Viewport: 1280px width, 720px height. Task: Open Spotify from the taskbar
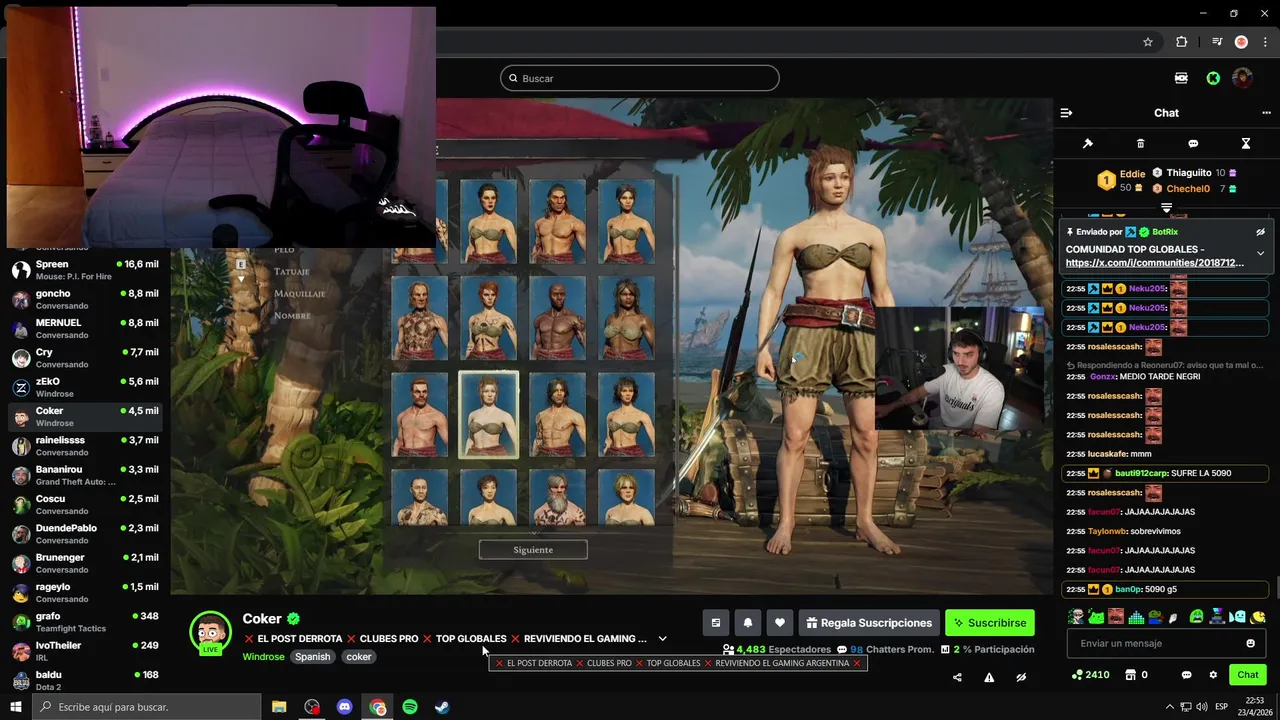(x=410, y=707)
